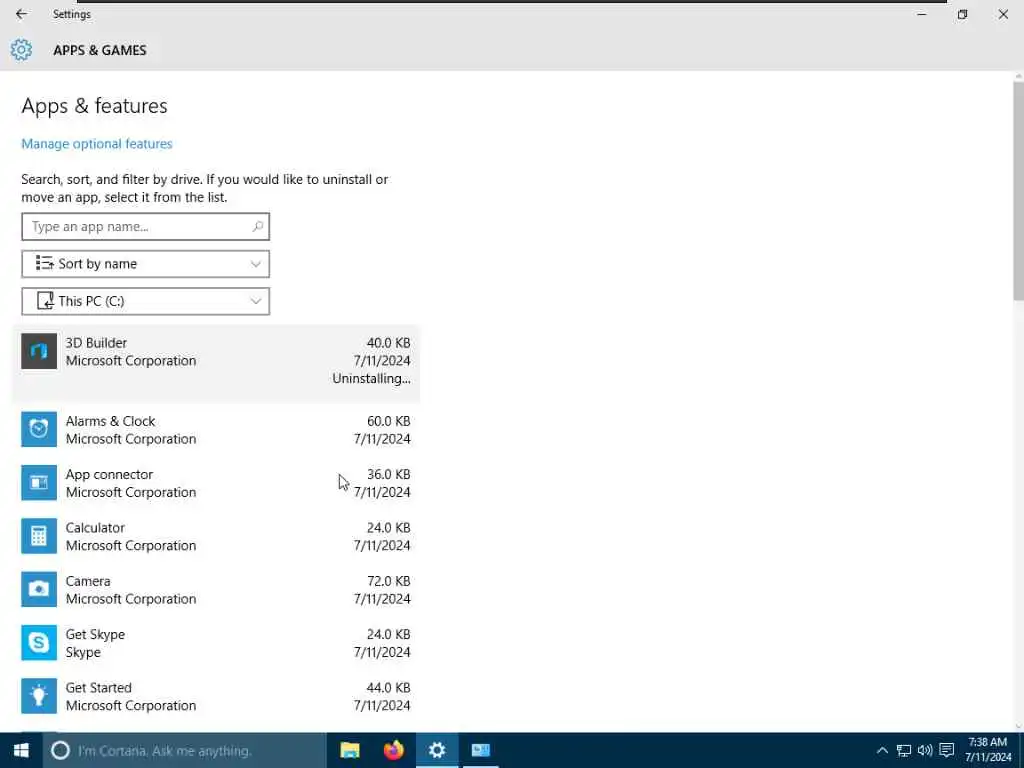Click the network icon in system tray
The height and width of the screenshot is (768, 1024).
(x=904, y=750)
